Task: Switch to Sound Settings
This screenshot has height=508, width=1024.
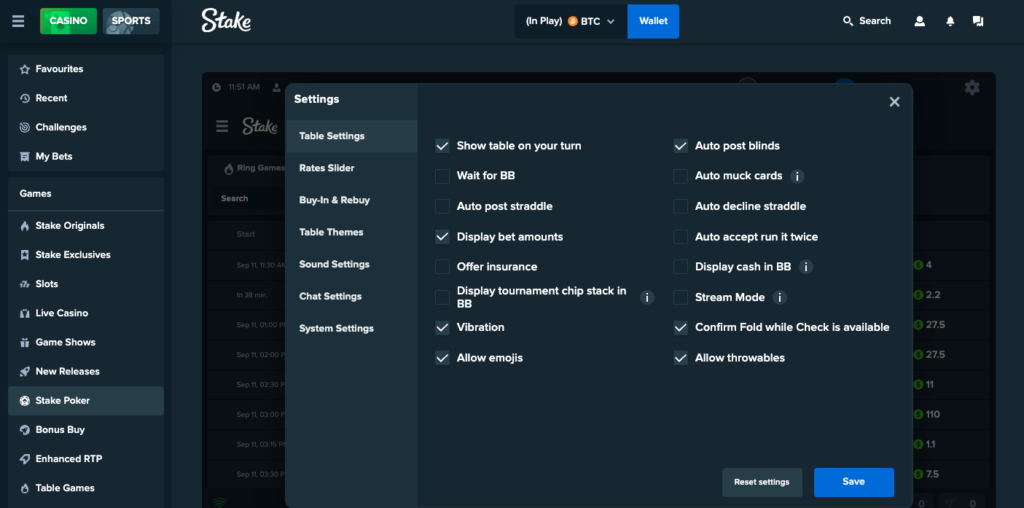Action: (351, 264)
